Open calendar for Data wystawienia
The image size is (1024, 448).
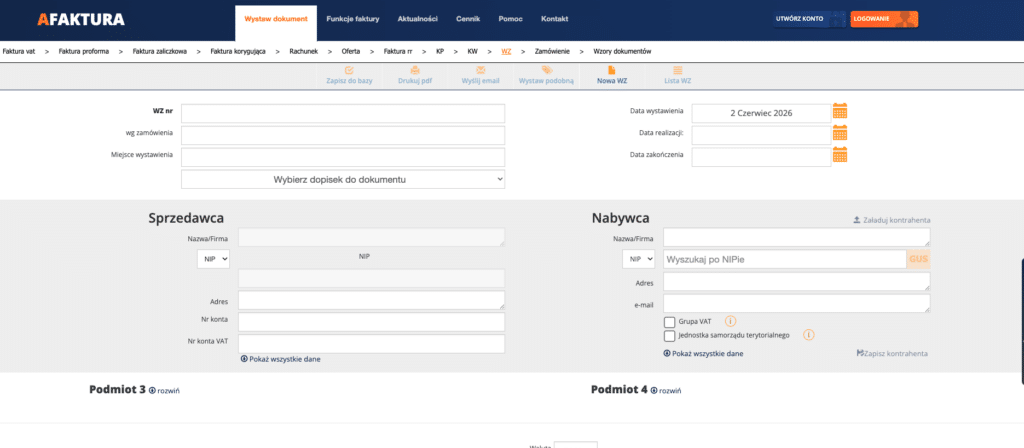[840, 112]
